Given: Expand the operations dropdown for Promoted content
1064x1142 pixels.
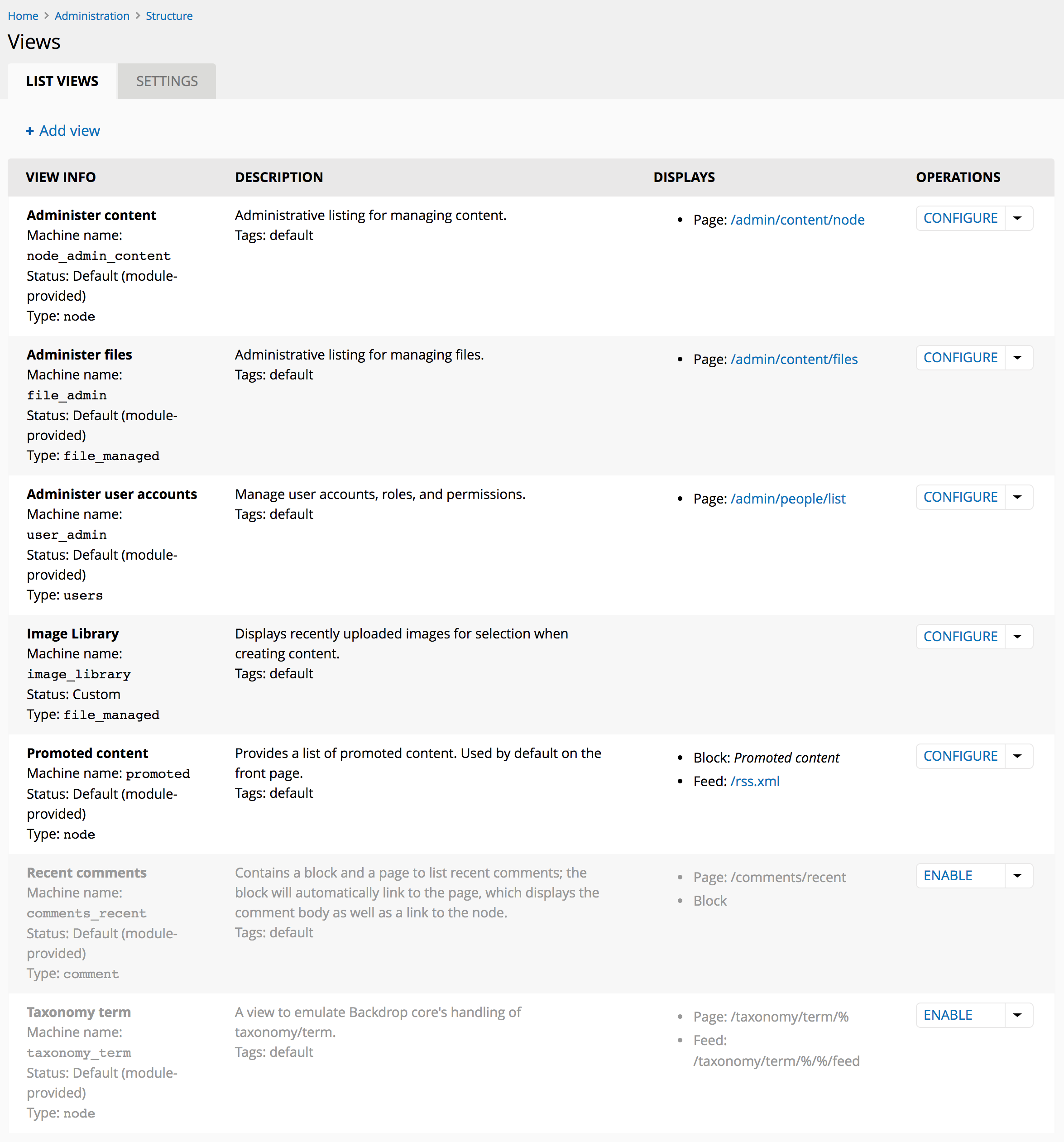Looking at the screenshot, I should [x=1017, y=756].
